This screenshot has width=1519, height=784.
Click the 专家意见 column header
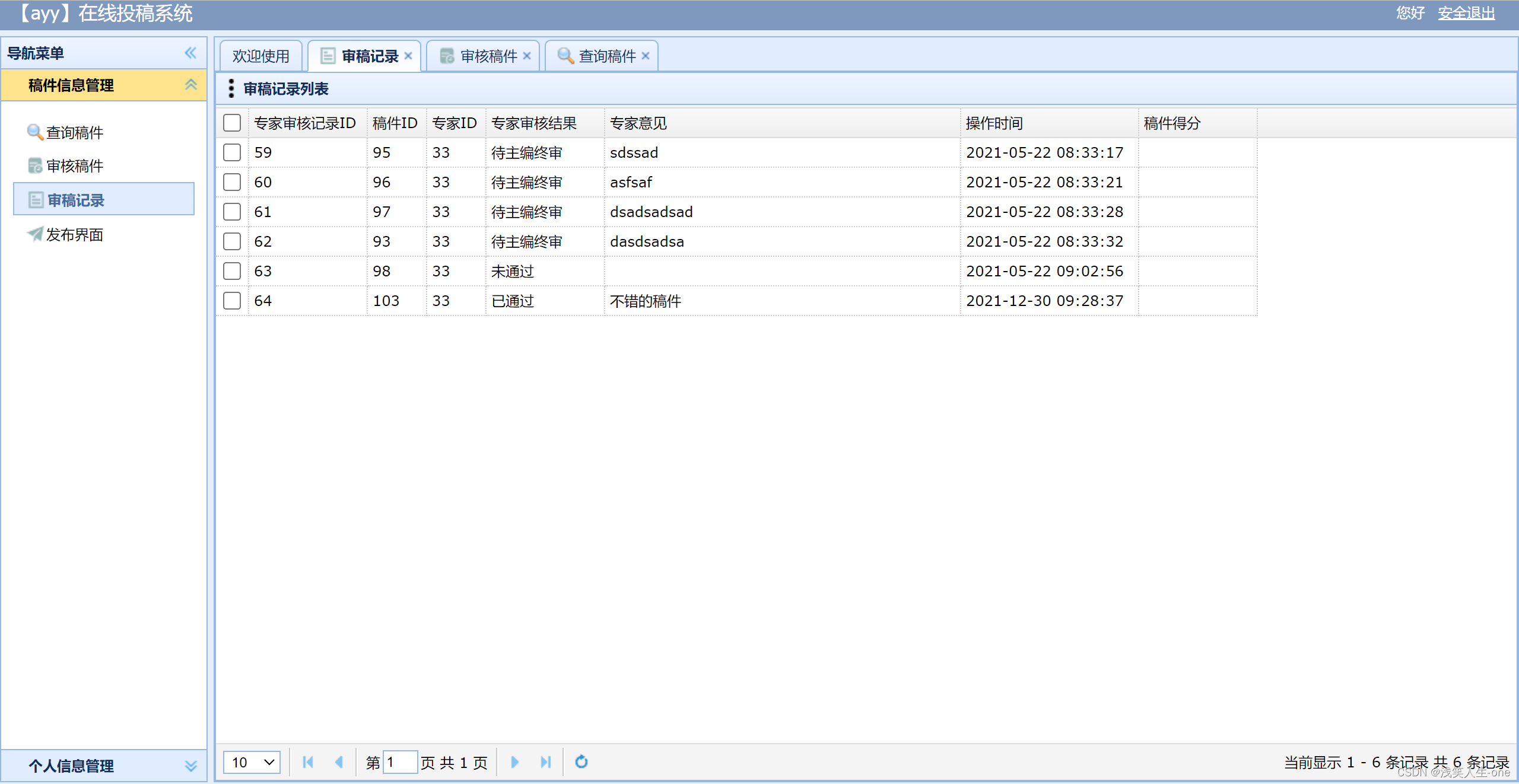pos(783,123)
